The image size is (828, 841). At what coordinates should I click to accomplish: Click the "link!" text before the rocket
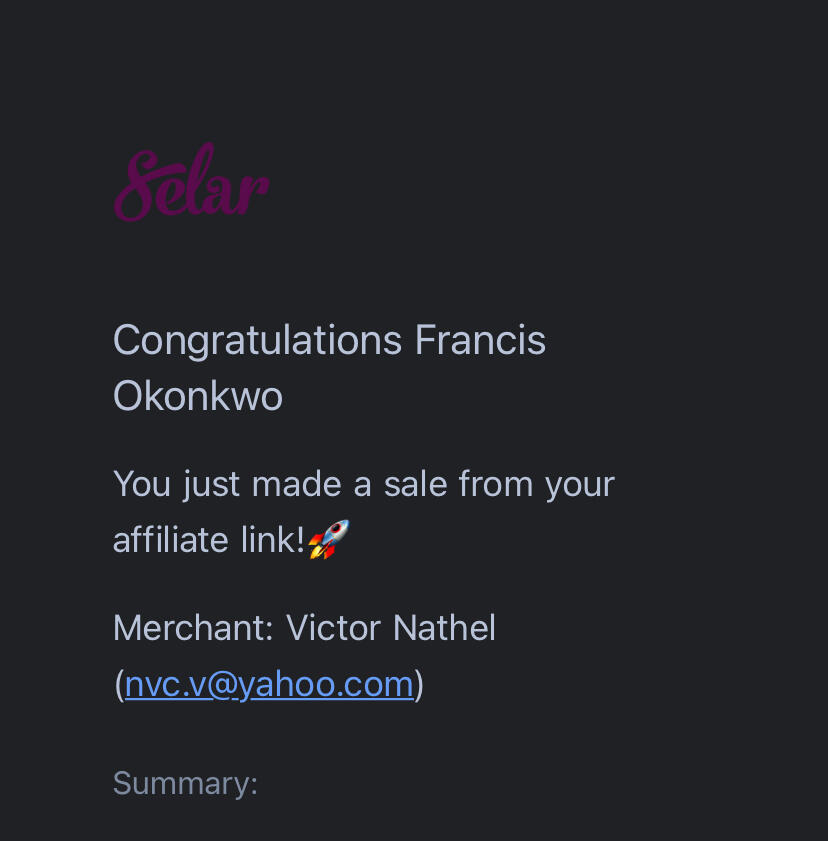click(x=273, y=540)
